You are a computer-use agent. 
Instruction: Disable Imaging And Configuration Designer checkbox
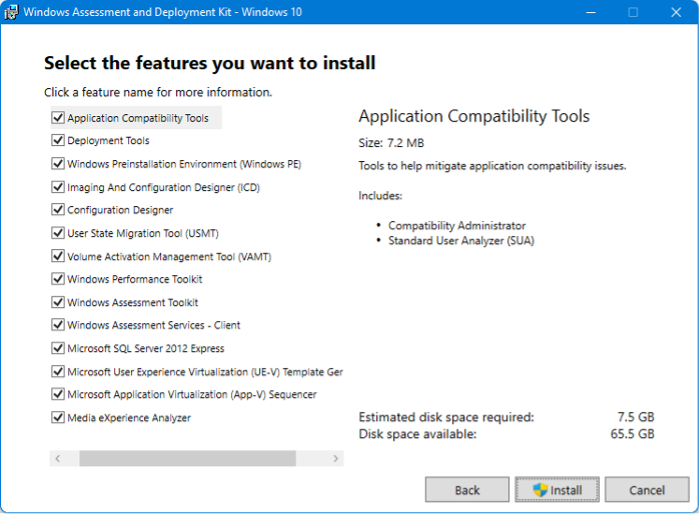pyautogui.click(x=57, y=187)
